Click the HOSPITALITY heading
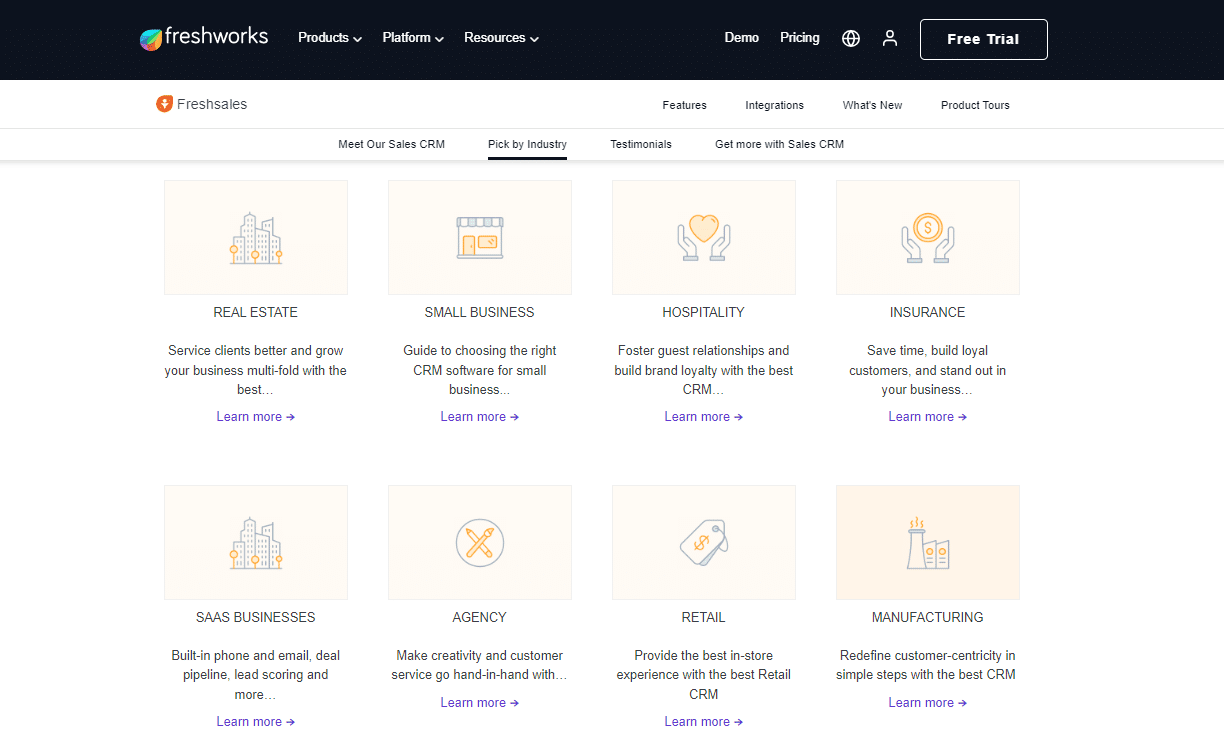This screenshot has width=1224, height=738. (704, 312)
